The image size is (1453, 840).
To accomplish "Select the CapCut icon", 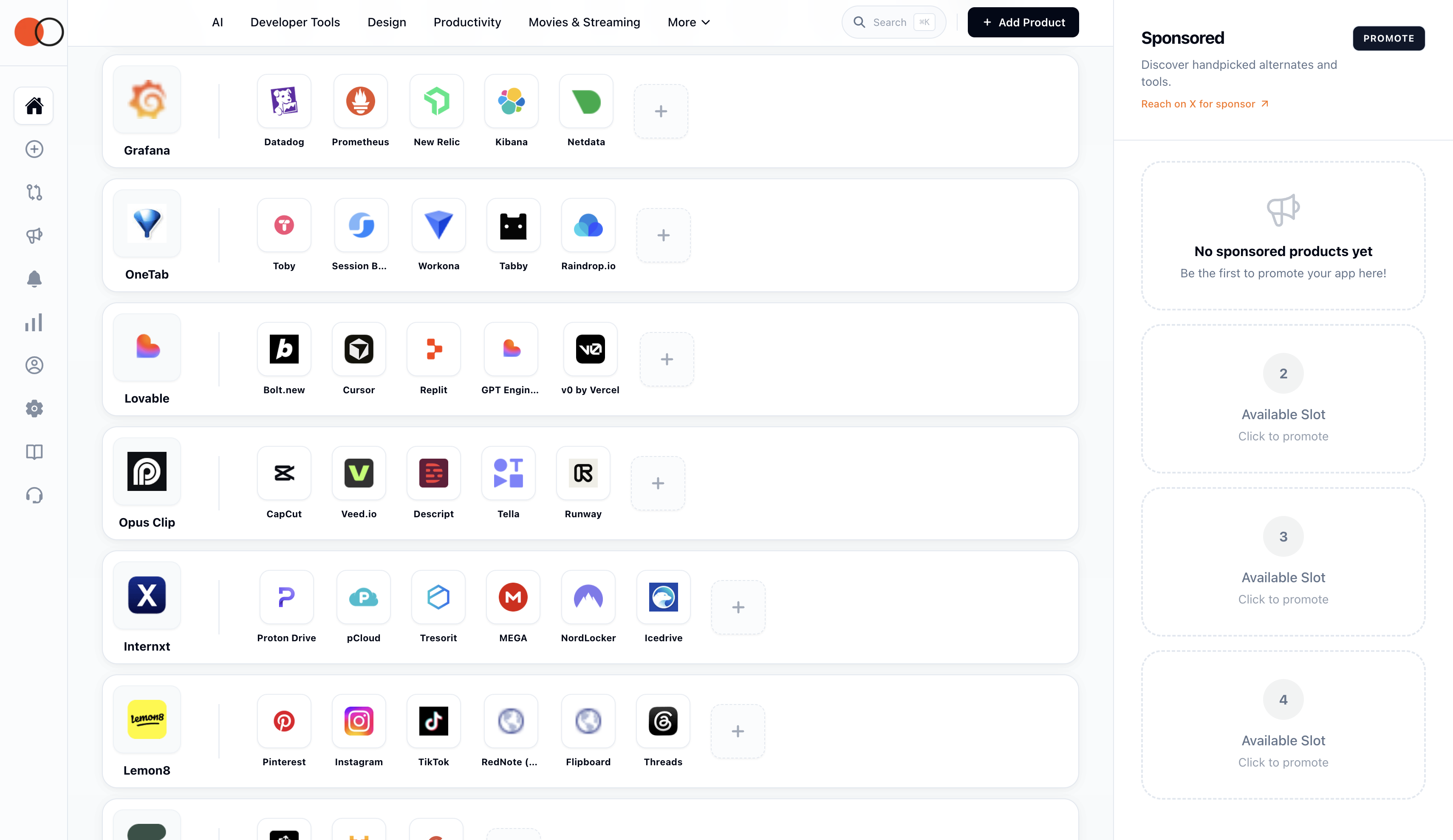I will [x=284, y=474].
